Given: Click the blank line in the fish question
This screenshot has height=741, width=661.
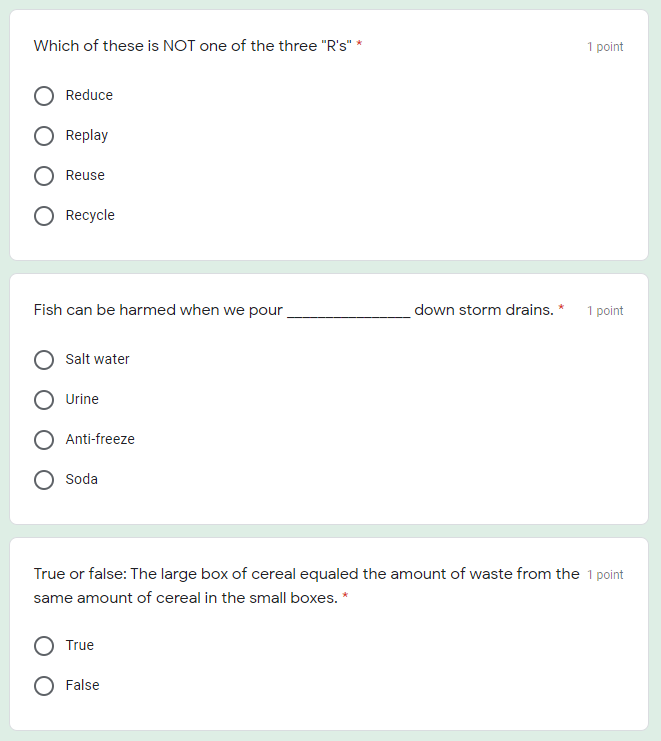Looking at the screenshot, I should coord(348,312).
